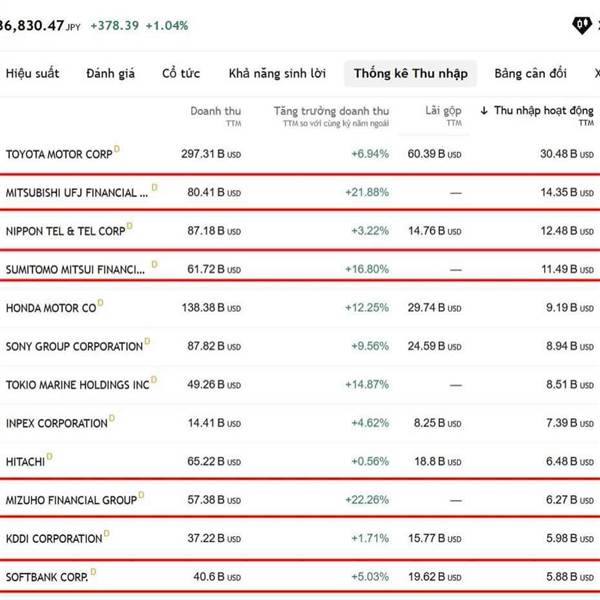Click Nippon Tel gross profit 14.76 B USD
The width and height of the screenshot is (600, 600).
coord(435,231)
